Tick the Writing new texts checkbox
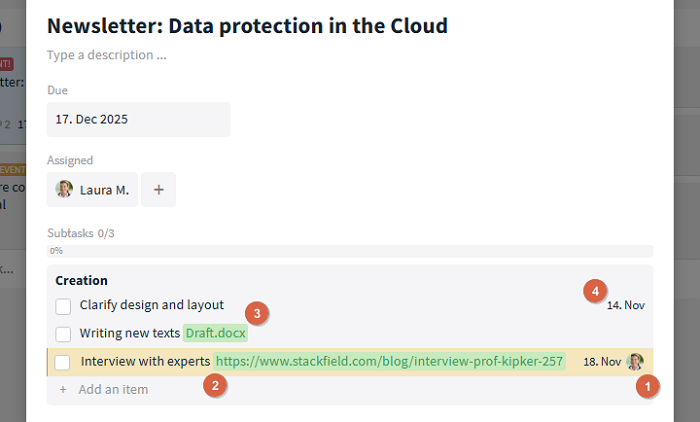Viewport: 700px width, 422px height. (63, 333)
